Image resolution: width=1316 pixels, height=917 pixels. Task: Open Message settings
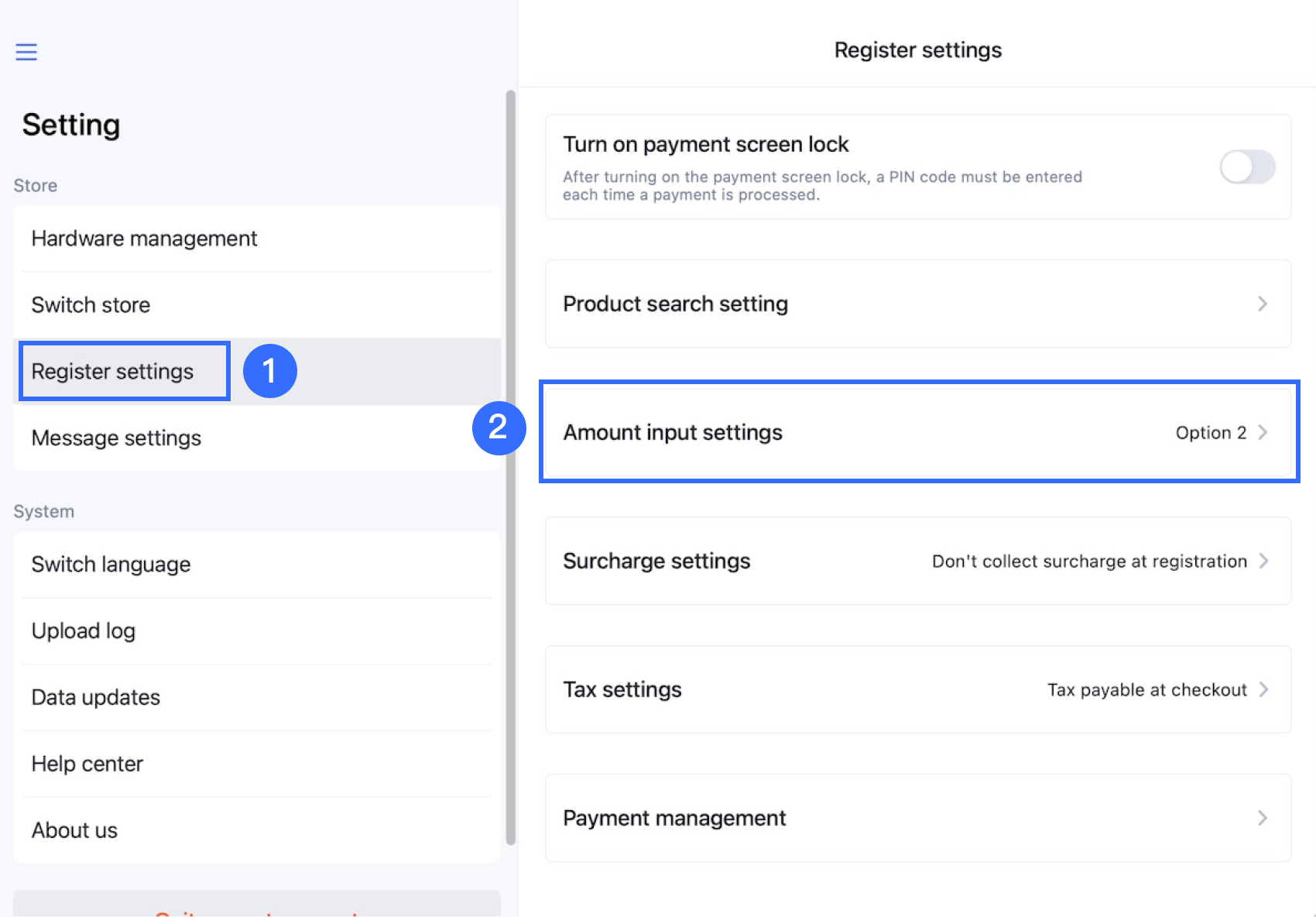(116, 438)
